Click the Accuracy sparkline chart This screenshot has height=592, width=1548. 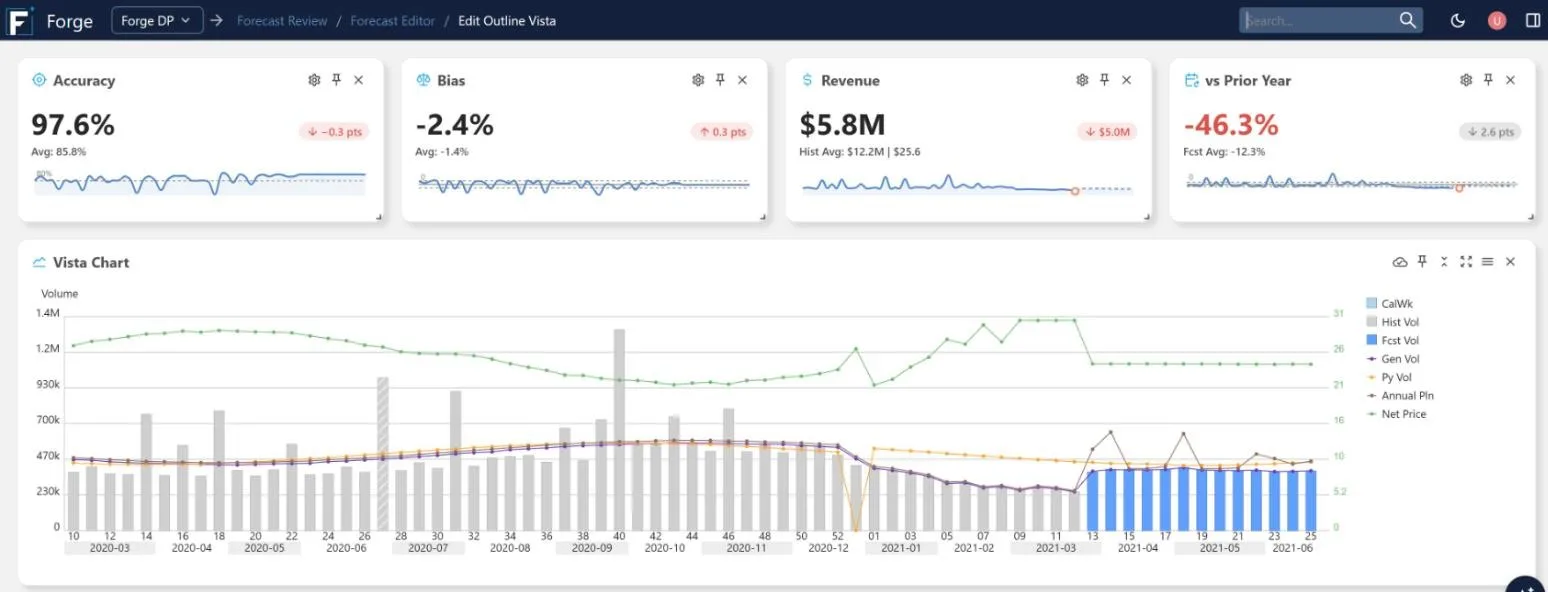pos(200,181)
